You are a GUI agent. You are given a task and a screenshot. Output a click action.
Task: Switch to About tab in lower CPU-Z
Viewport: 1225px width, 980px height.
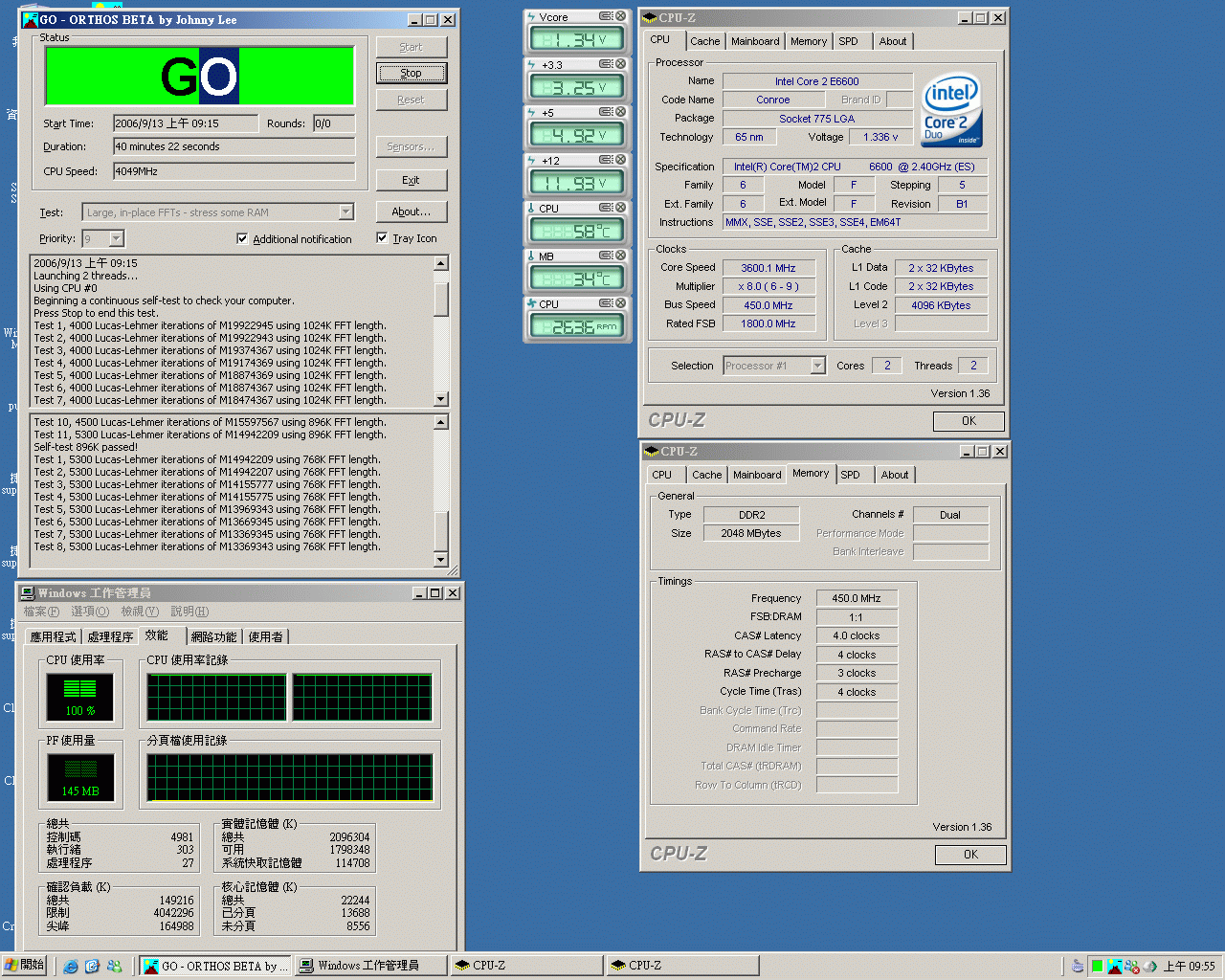pyautogui.click(x=895, y=475)
